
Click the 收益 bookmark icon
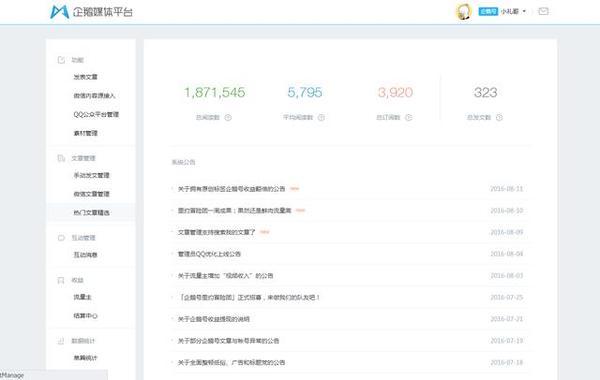tap(61, 280)
